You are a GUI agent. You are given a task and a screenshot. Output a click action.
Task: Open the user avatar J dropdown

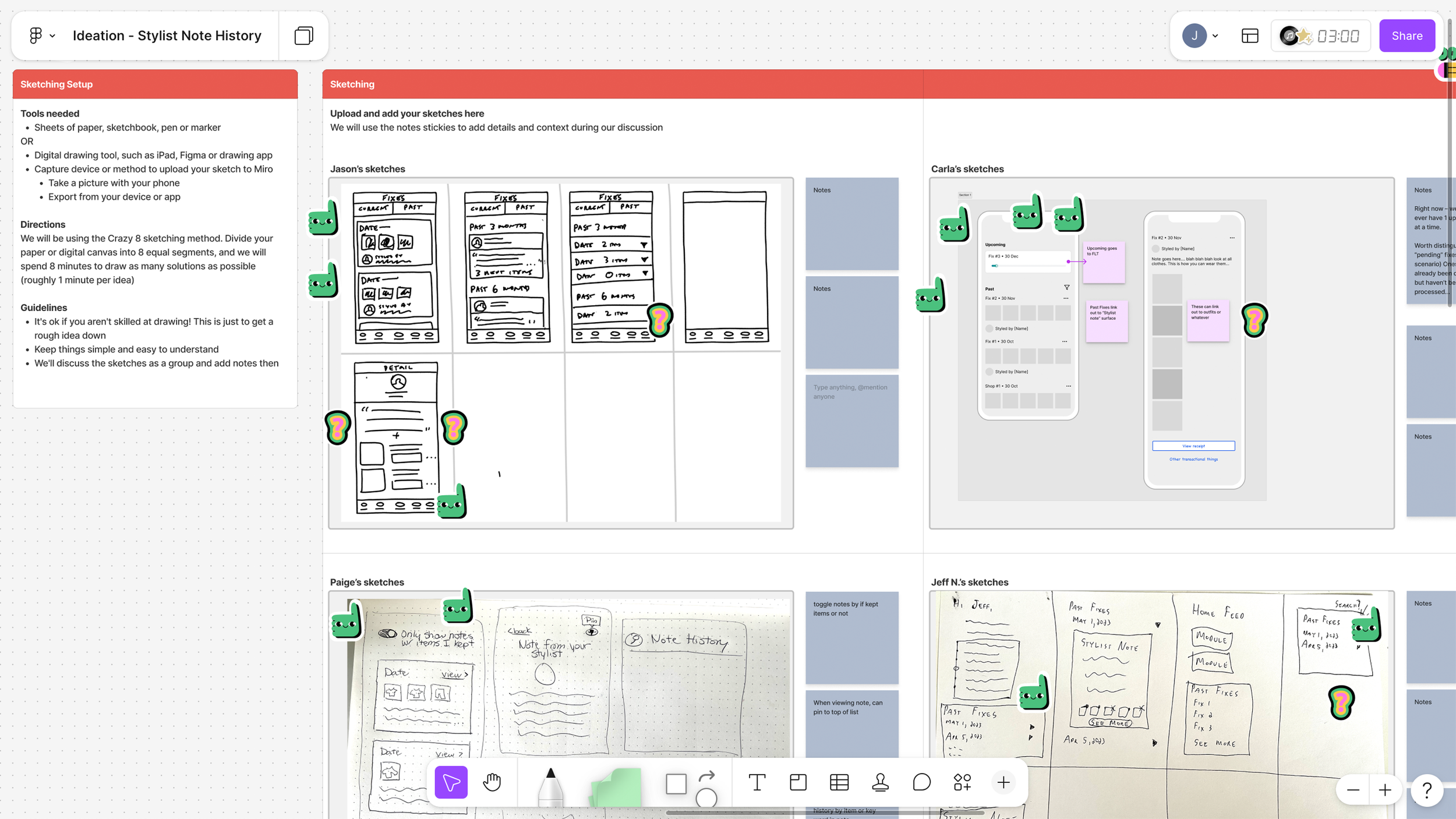(1200, 36)
